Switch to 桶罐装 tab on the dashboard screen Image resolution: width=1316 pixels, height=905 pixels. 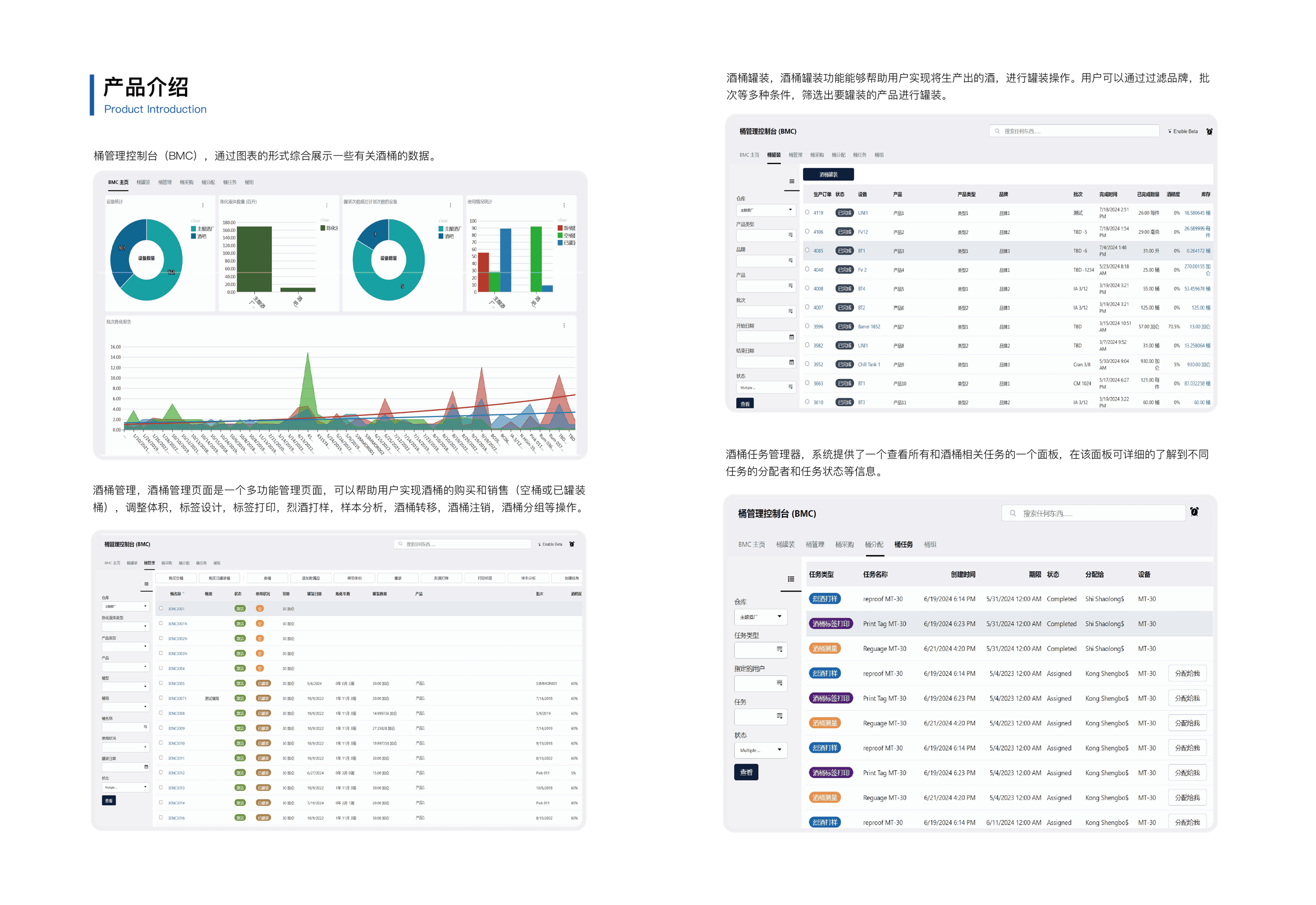point(143,183)
